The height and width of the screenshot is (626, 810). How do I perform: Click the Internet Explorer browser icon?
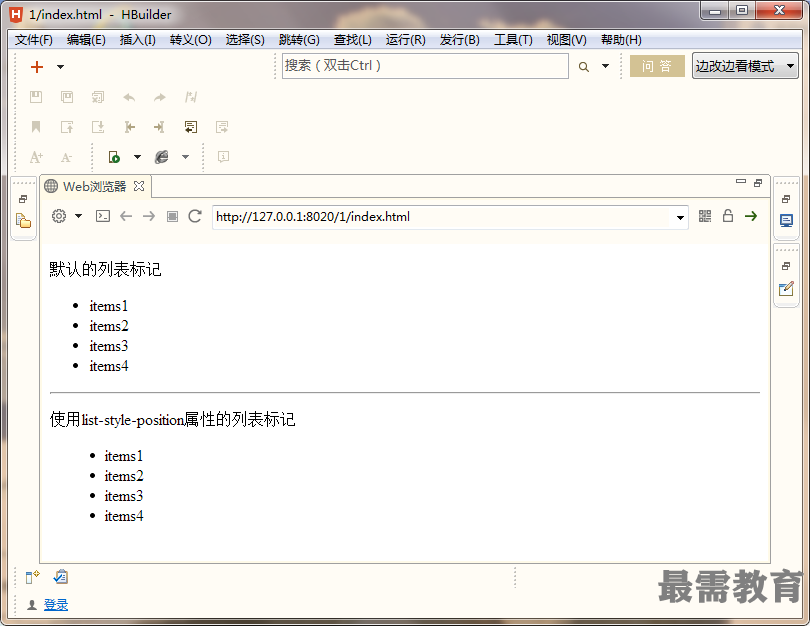coord(162,157)
